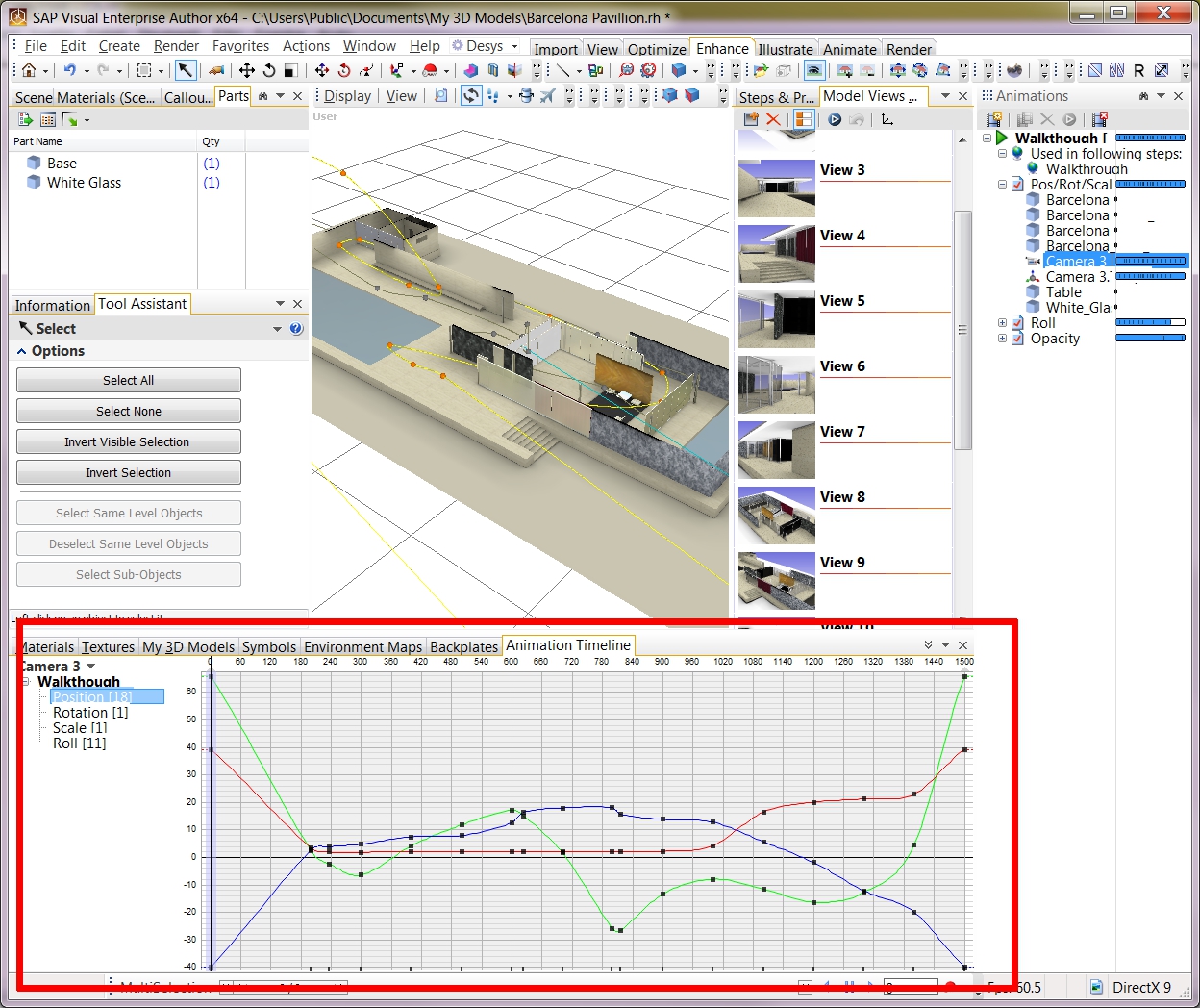
Task: Select the black Rotate tool icon
Action: pos(269,70)
